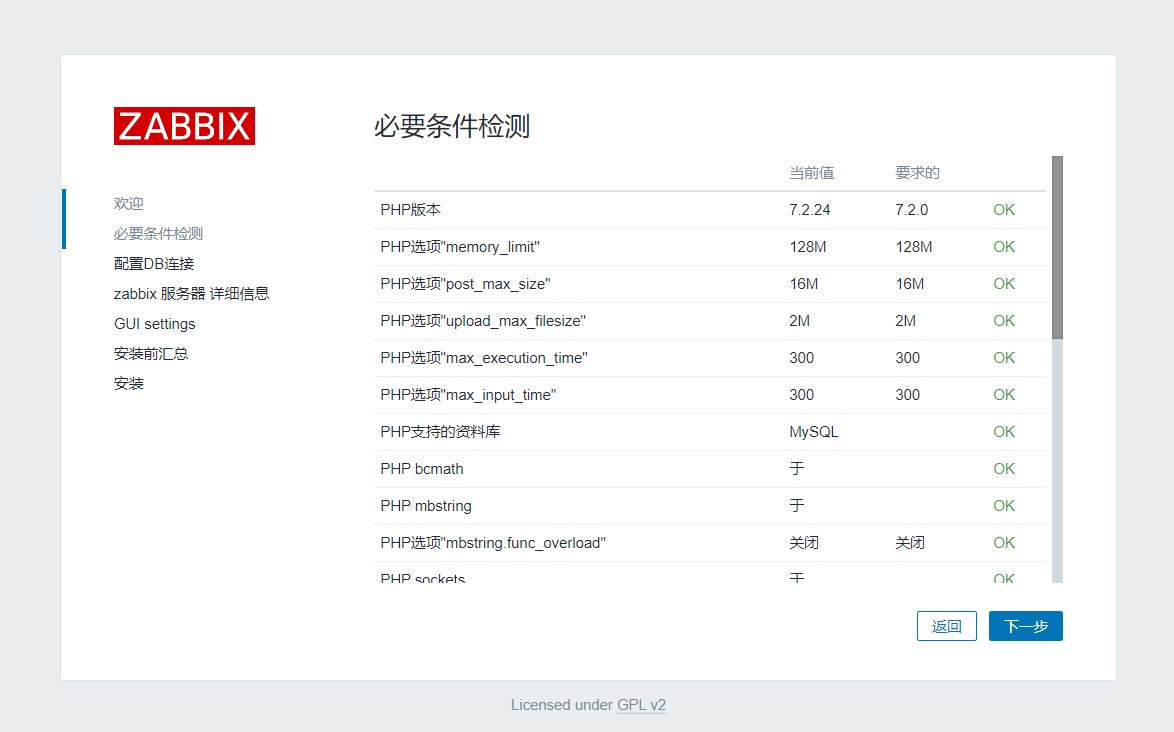This screenshot has width=1174, height=732.
Task: Click the PHP支持的资料库 row label
Action: (x=440, y=432)
